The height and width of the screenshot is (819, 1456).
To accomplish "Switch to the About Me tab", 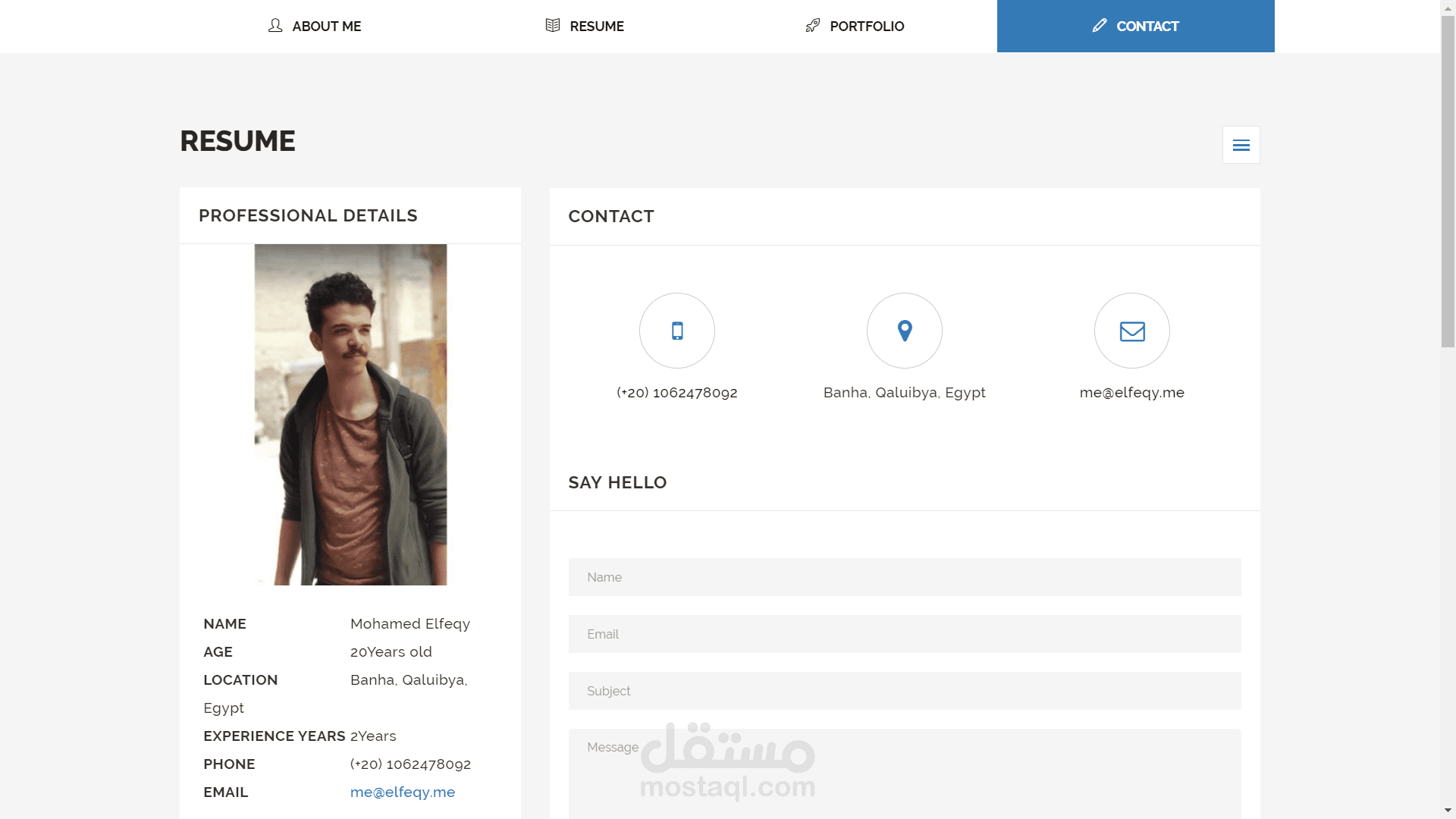I will (327, 27).
